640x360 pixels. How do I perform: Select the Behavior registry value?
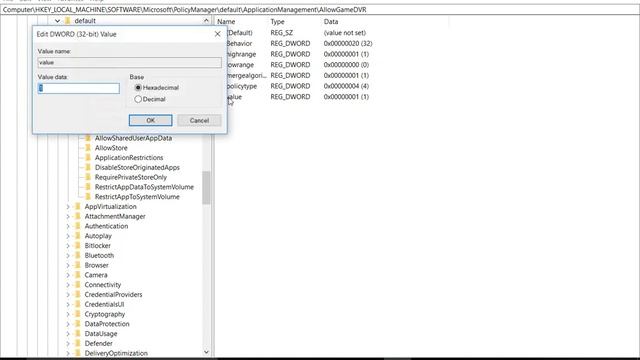click(x=239, y=43)
